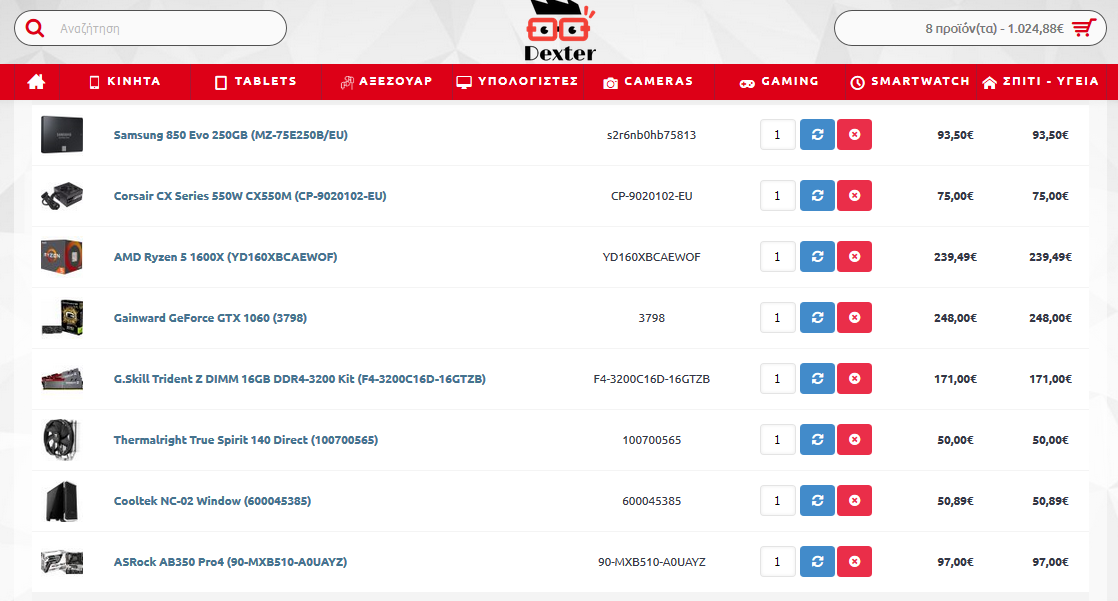1118x601 pixels.
Task: Go to the home icon in navbar
Action: point(36,82)
